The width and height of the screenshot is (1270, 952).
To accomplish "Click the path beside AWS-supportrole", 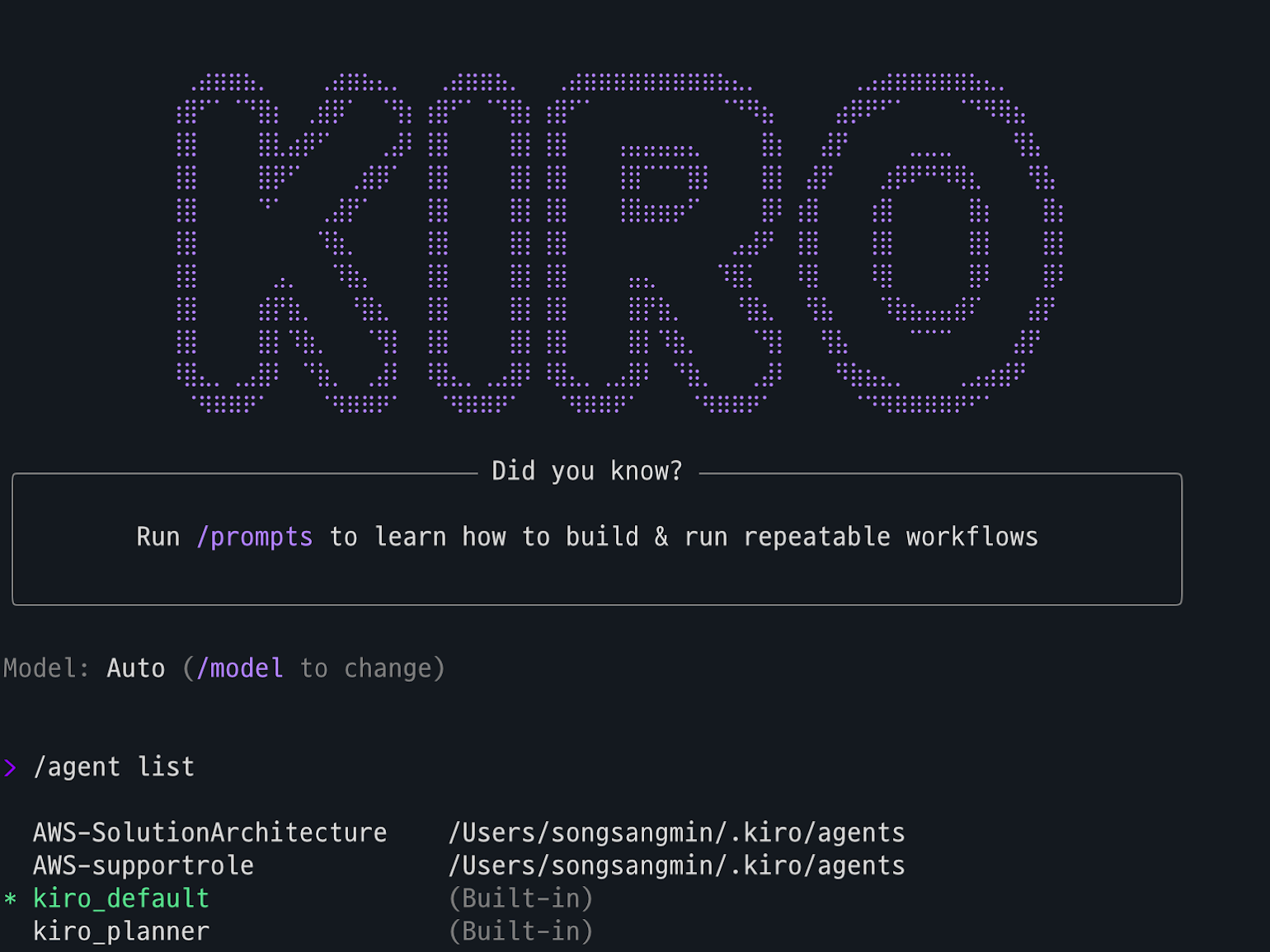I will click(676, 866).
